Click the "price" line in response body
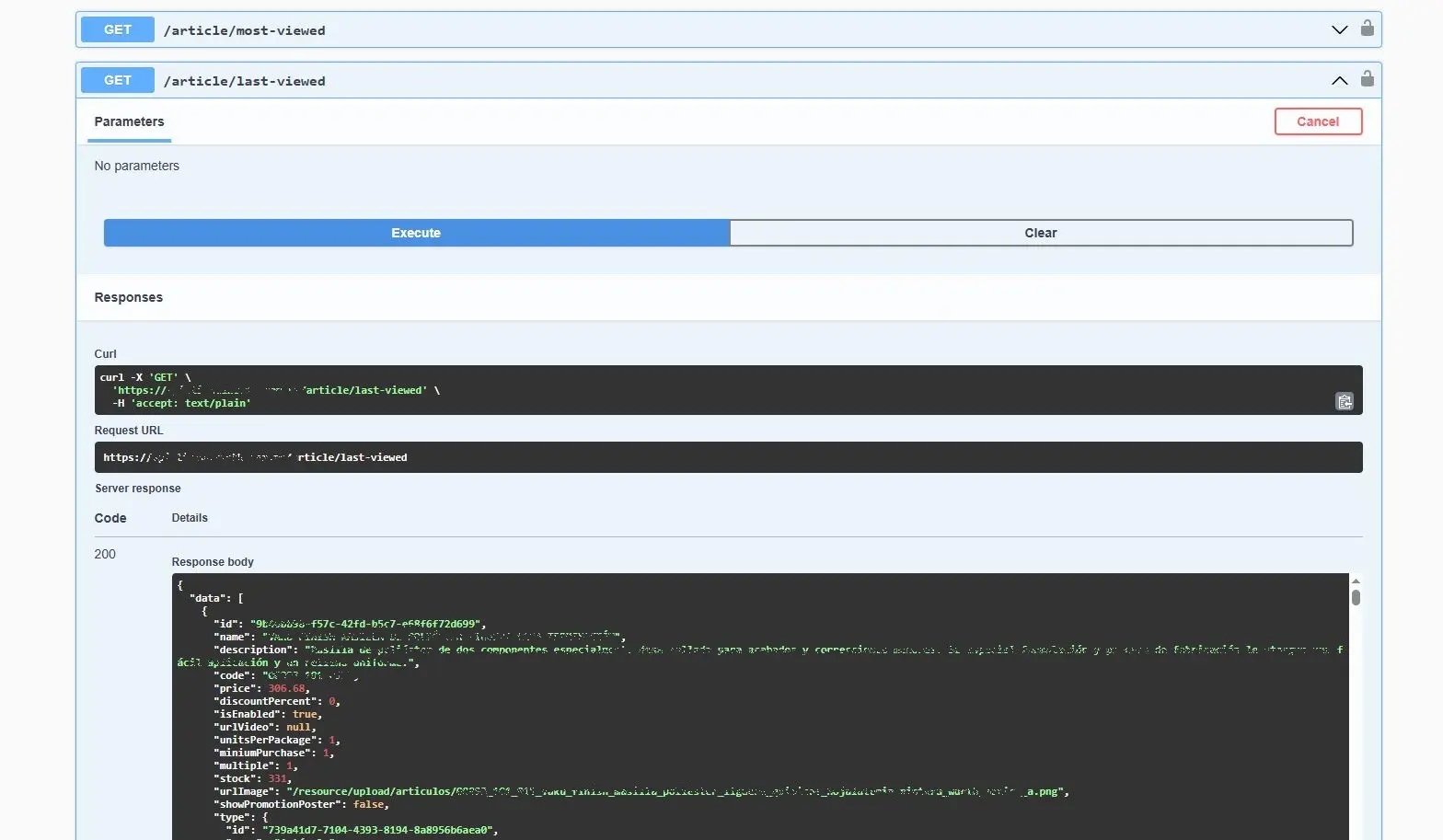This screenshot has height=840, width=1443. click(x=262, y=688)
